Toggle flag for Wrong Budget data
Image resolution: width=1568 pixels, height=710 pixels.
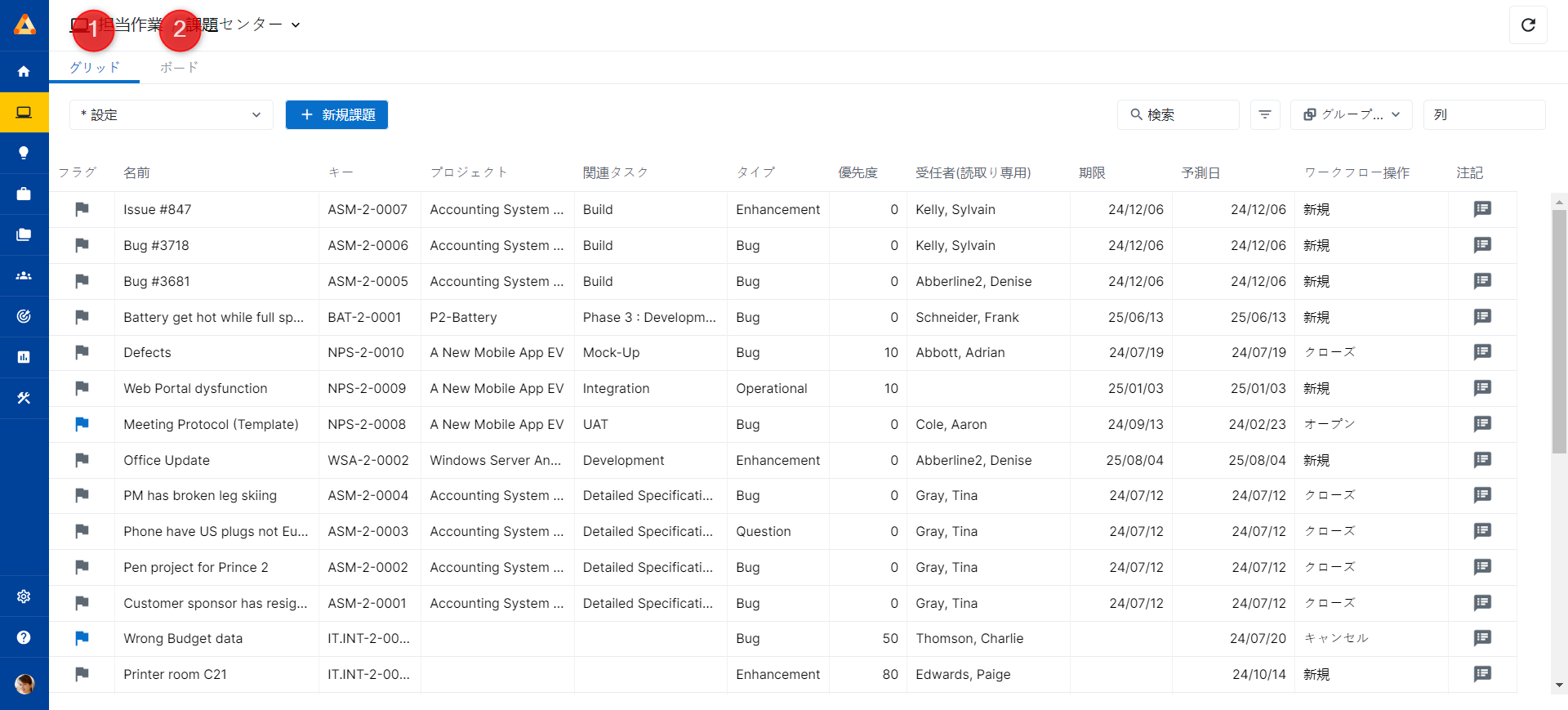(x=82, y=638)
